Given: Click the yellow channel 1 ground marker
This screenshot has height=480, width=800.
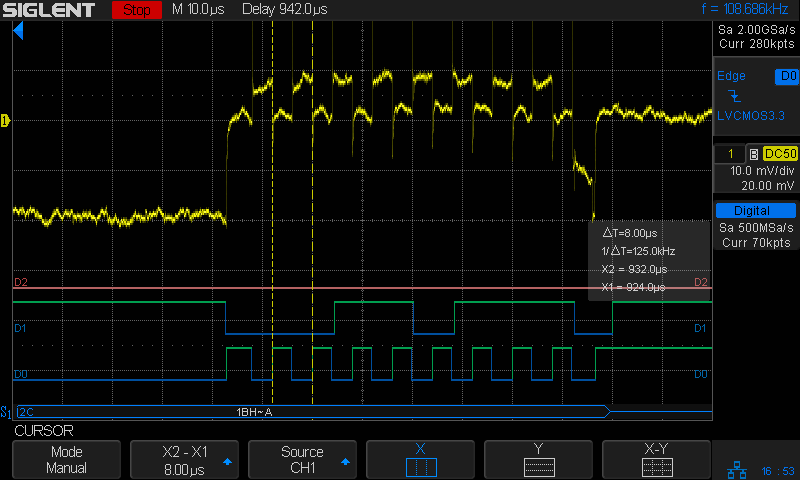Looking at the screenshot, I should point(6,121).
